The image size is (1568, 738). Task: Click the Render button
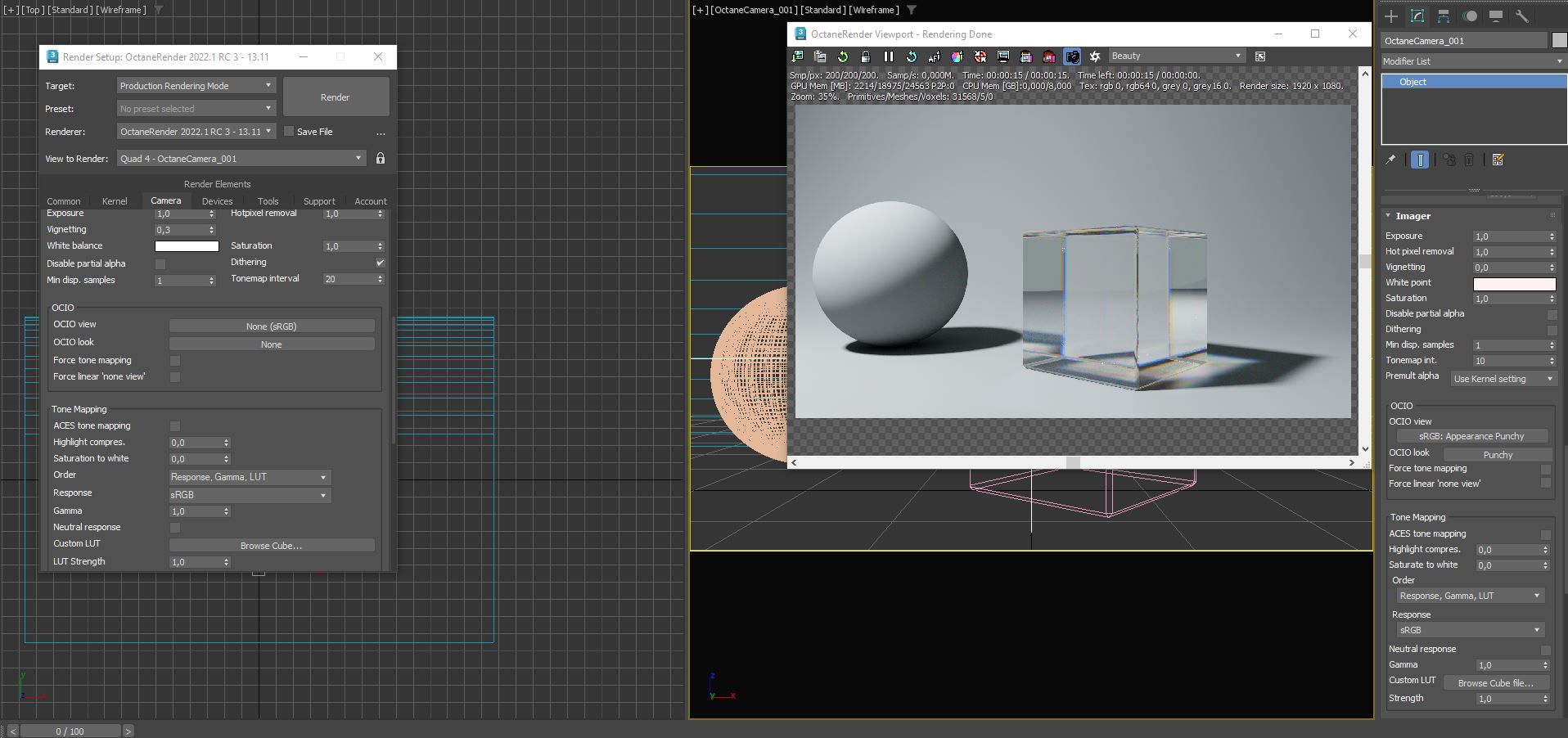336,97
